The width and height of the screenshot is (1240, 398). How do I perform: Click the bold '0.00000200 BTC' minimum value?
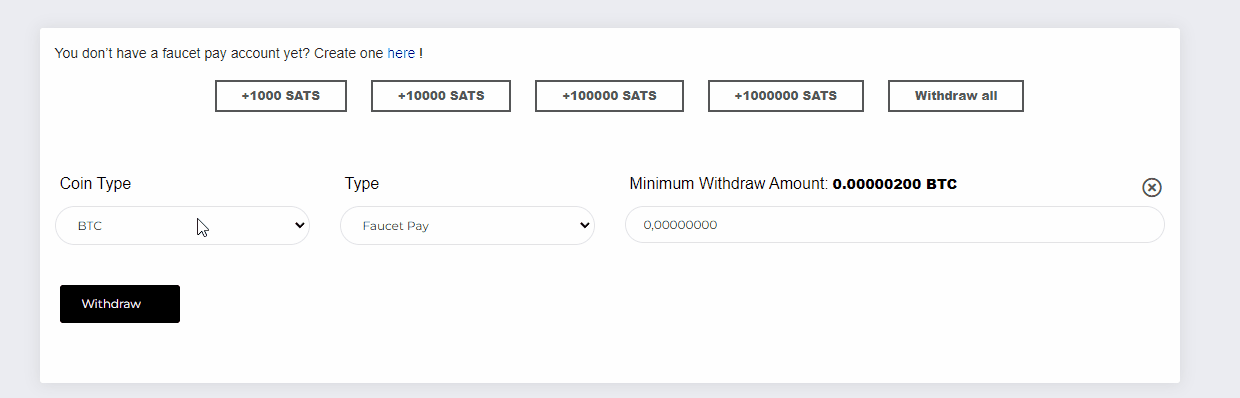(x=895, y=184)
